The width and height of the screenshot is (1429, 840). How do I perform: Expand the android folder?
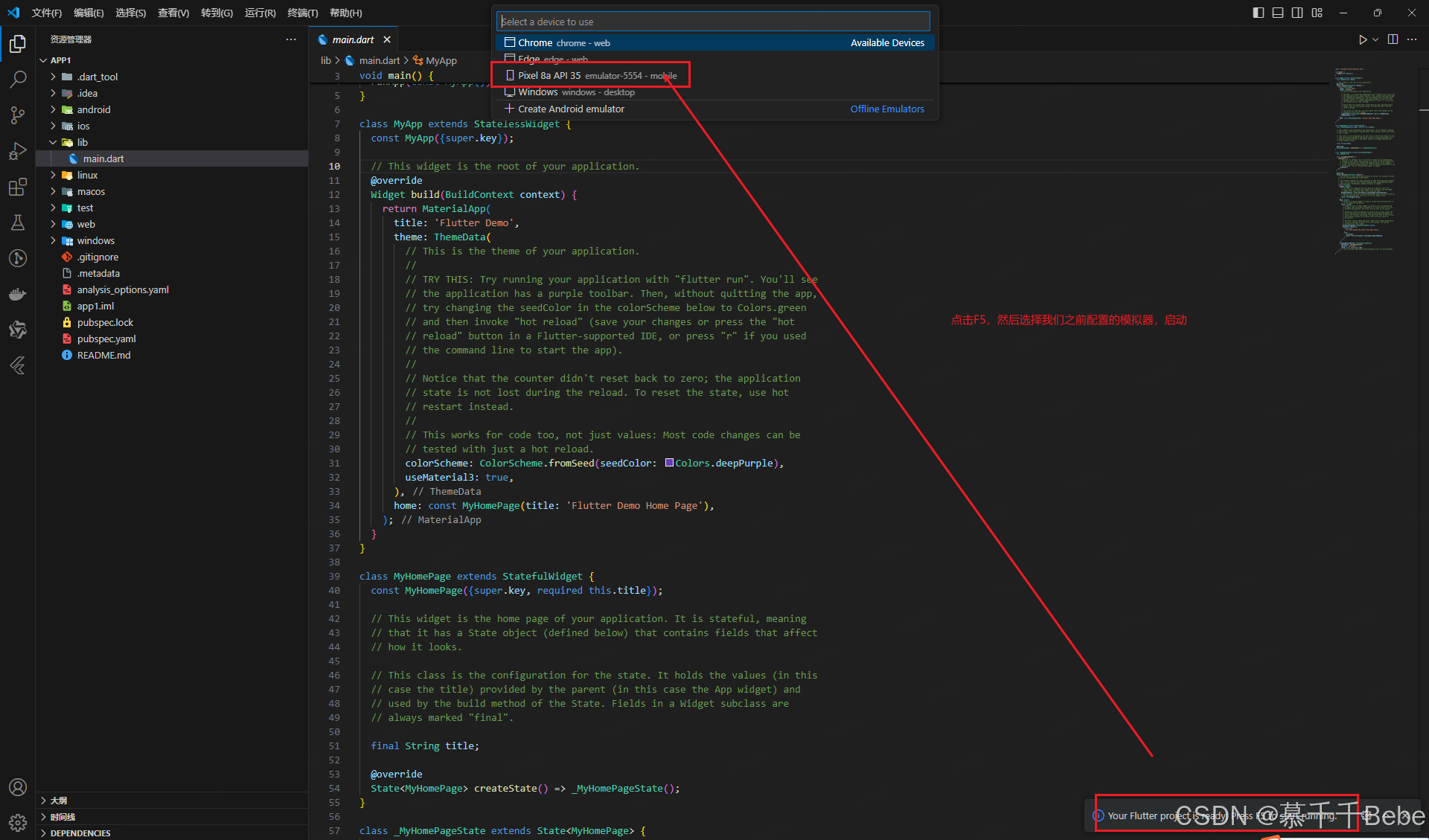pos(94,109)
